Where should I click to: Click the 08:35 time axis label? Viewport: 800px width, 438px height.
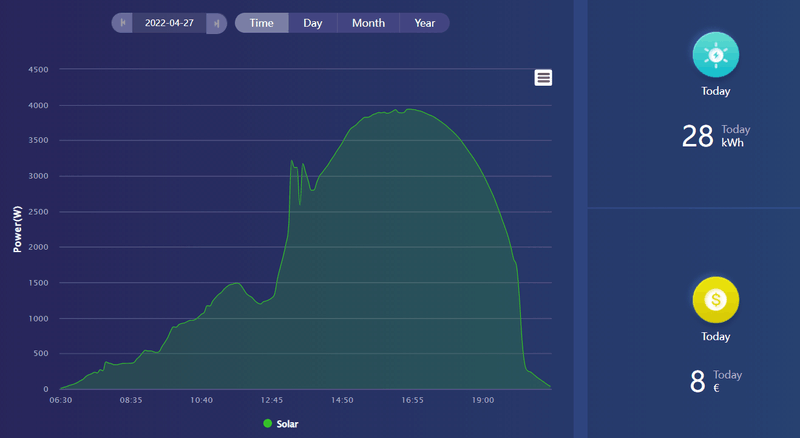tap(131, 400)
